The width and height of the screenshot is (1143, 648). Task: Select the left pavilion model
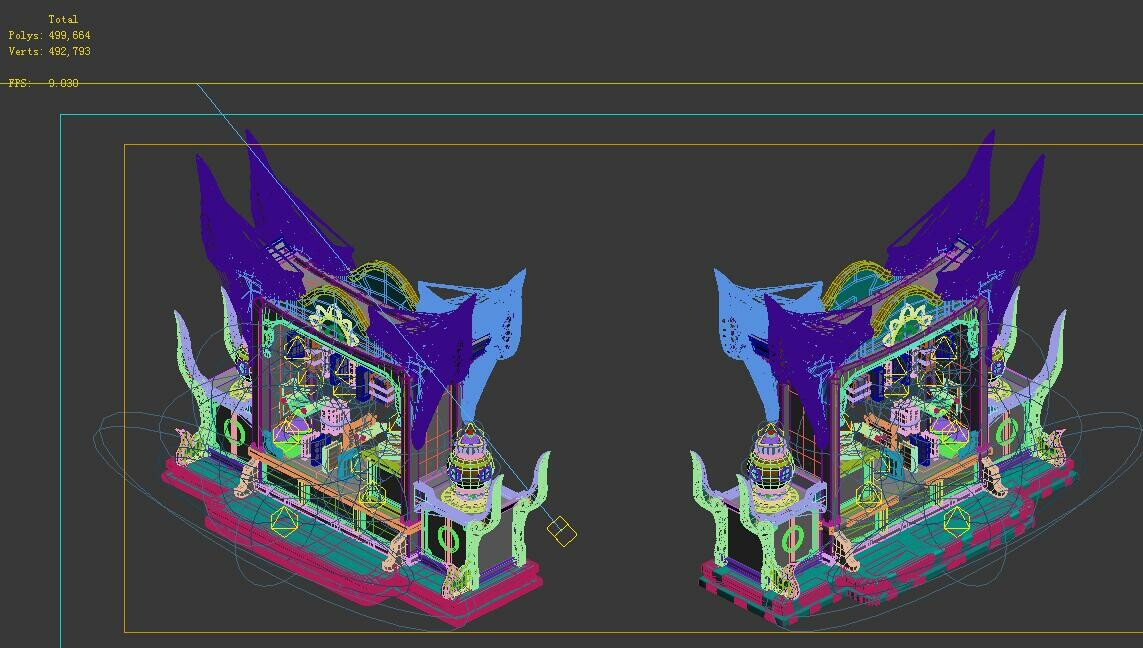point(330,400)
